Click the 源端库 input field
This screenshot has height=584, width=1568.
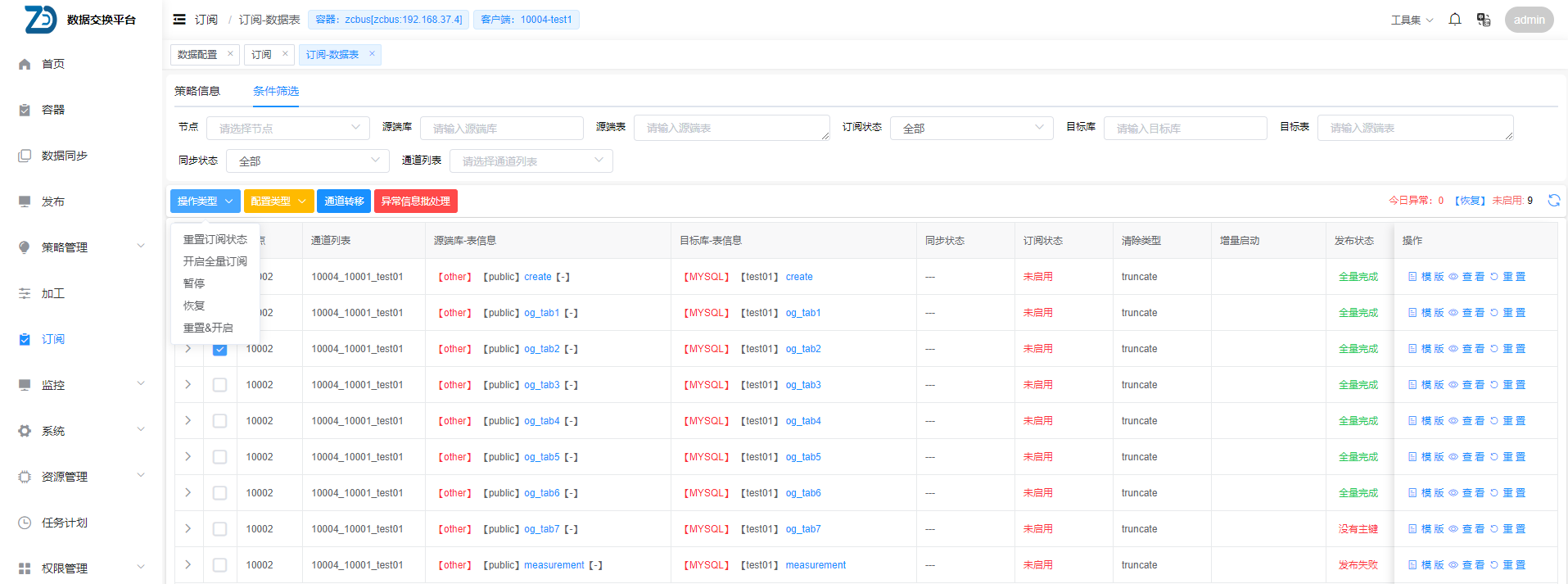501,129
